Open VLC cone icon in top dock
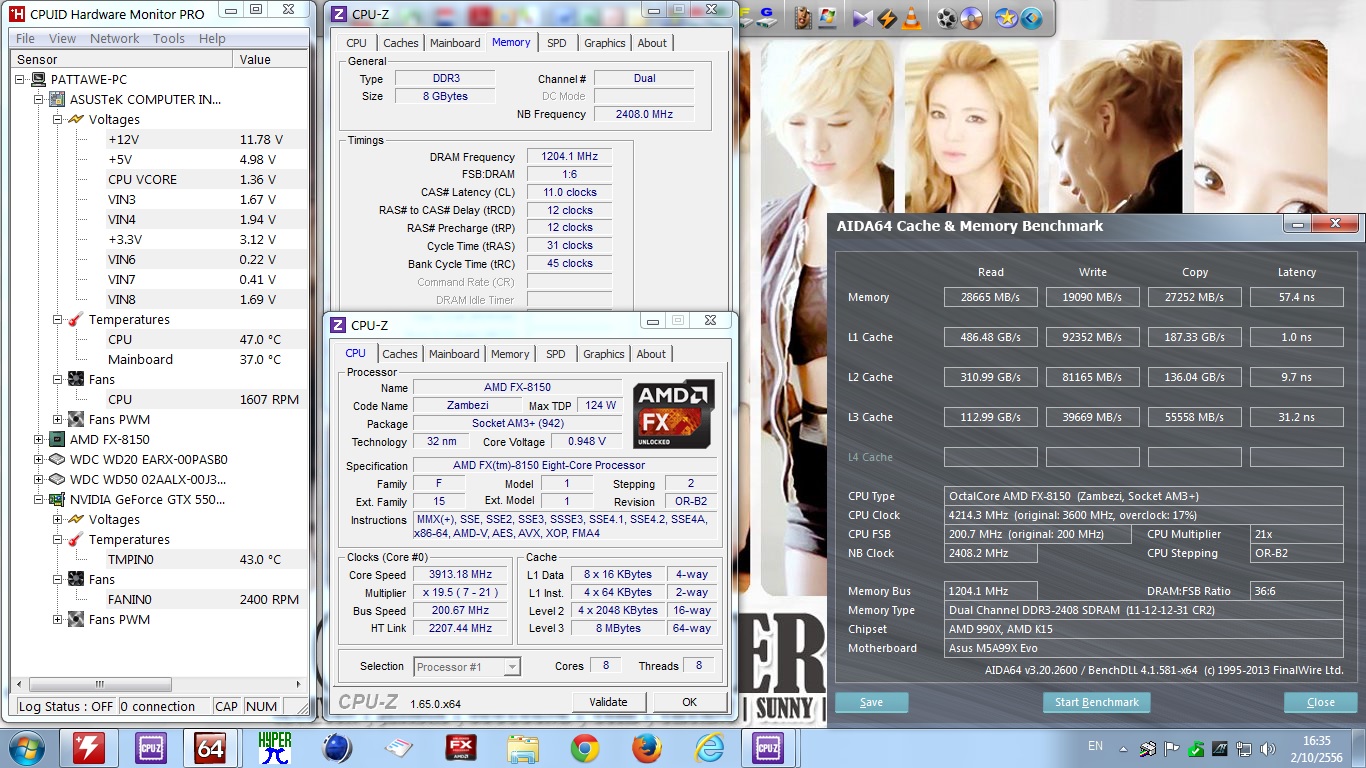The height and width of the screenshot is (768, 1366). [x=912, y=17]
